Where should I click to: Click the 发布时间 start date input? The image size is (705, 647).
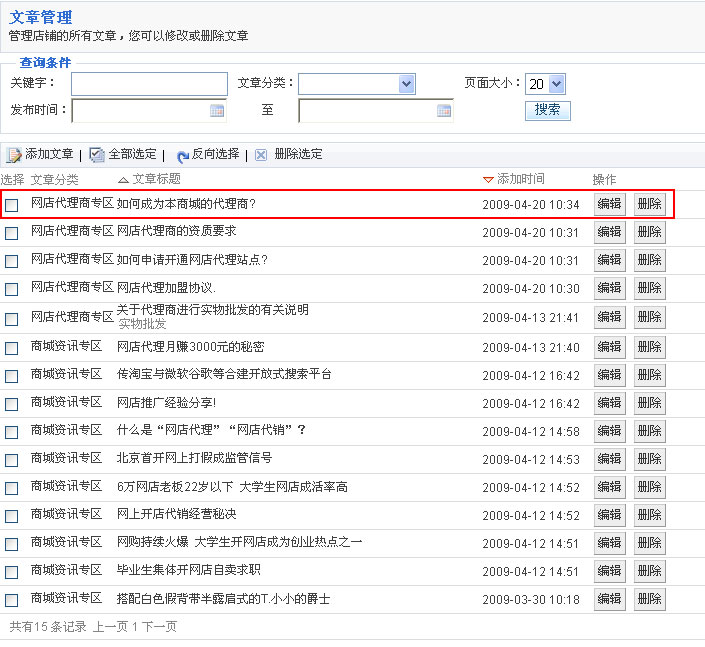(149, 111)
